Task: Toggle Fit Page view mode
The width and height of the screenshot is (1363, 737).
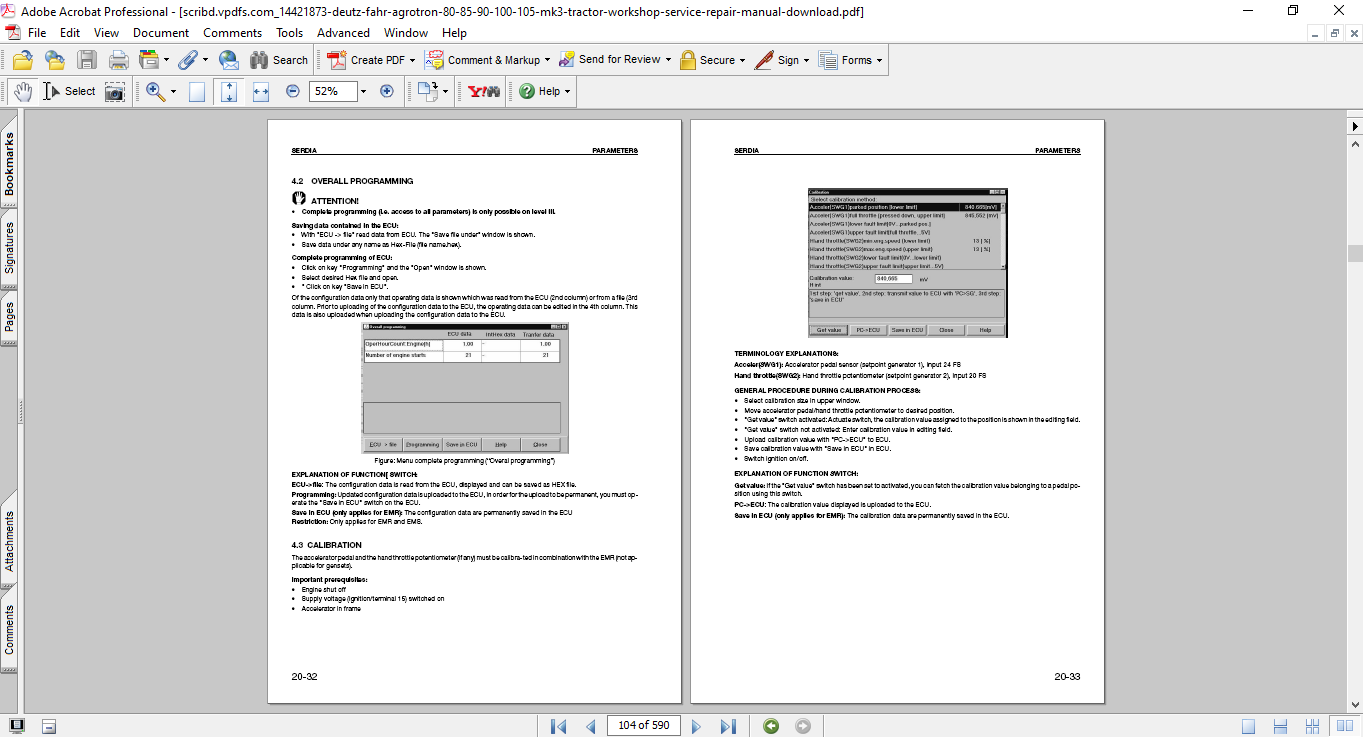Action: pyautogui.click(x=229, y=91)
